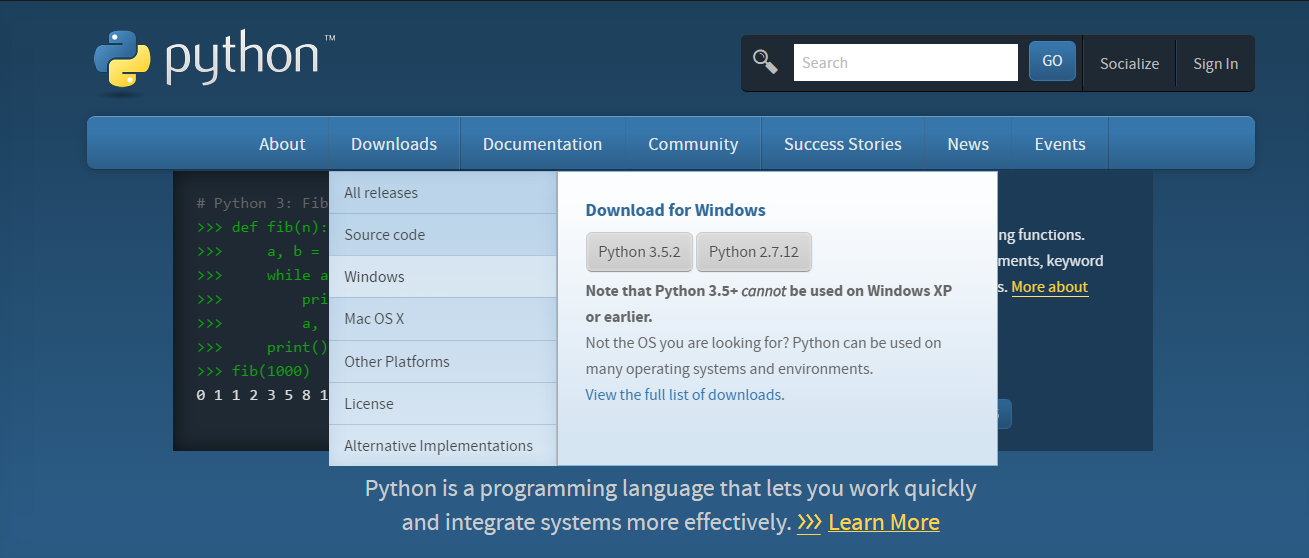Open the Downloads navigation menu
The height and width of the screenshot is (558, 1309).
point(394,144)
